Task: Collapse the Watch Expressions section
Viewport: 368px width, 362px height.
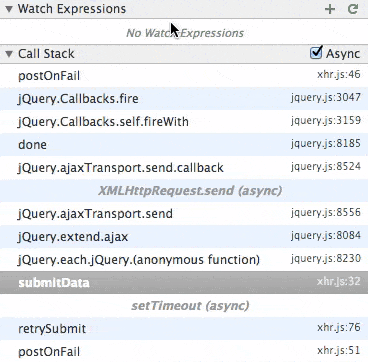Action: [9, 9]
